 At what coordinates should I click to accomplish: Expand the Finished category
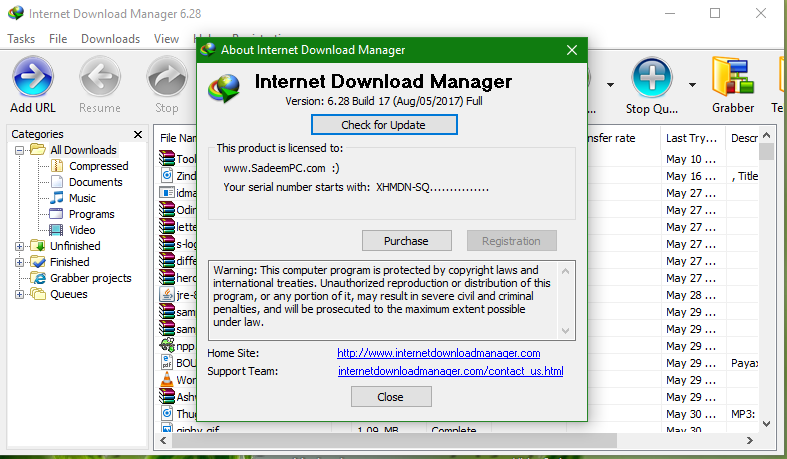coord(19,262)
